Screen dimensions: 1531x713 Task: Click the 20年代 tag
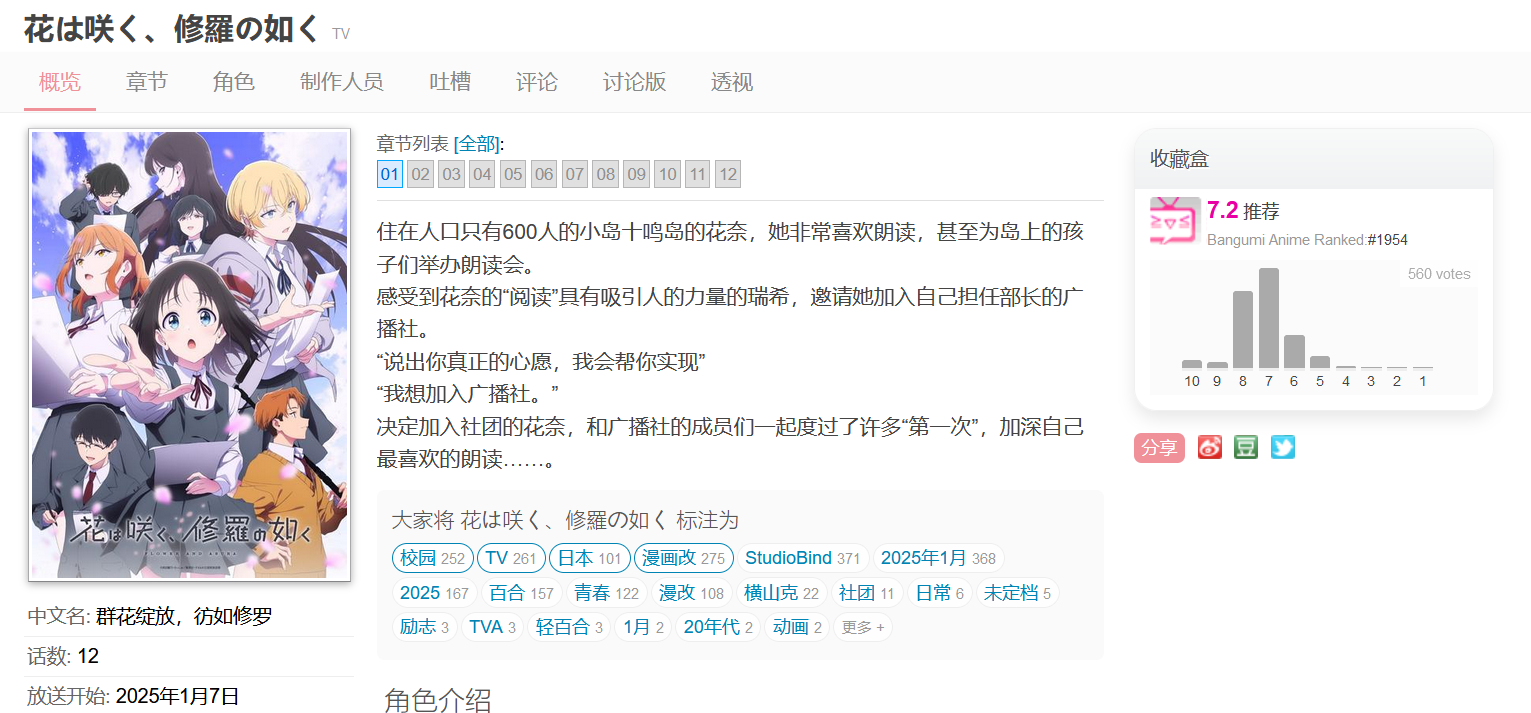coord(718,627)
